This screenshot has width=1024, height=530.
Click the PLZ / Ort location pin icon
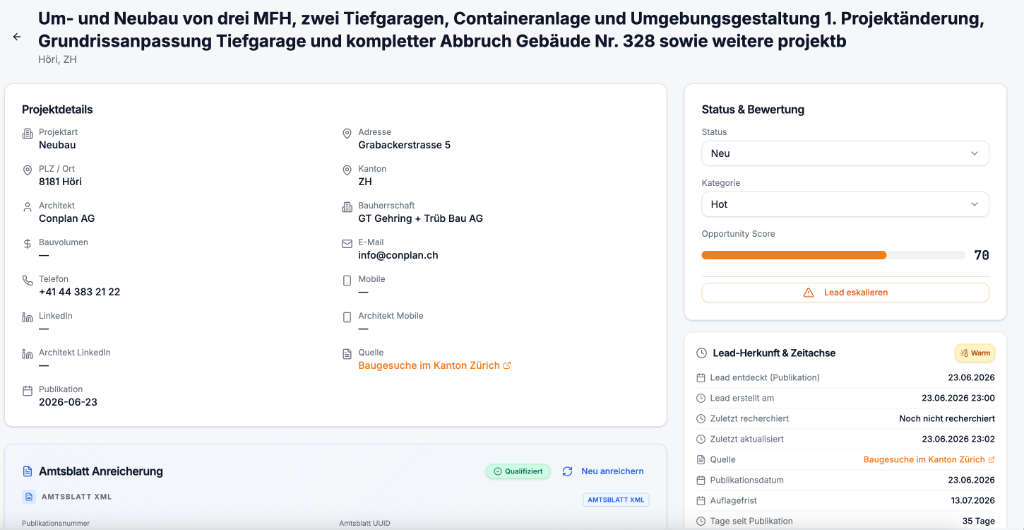point(27,170)
